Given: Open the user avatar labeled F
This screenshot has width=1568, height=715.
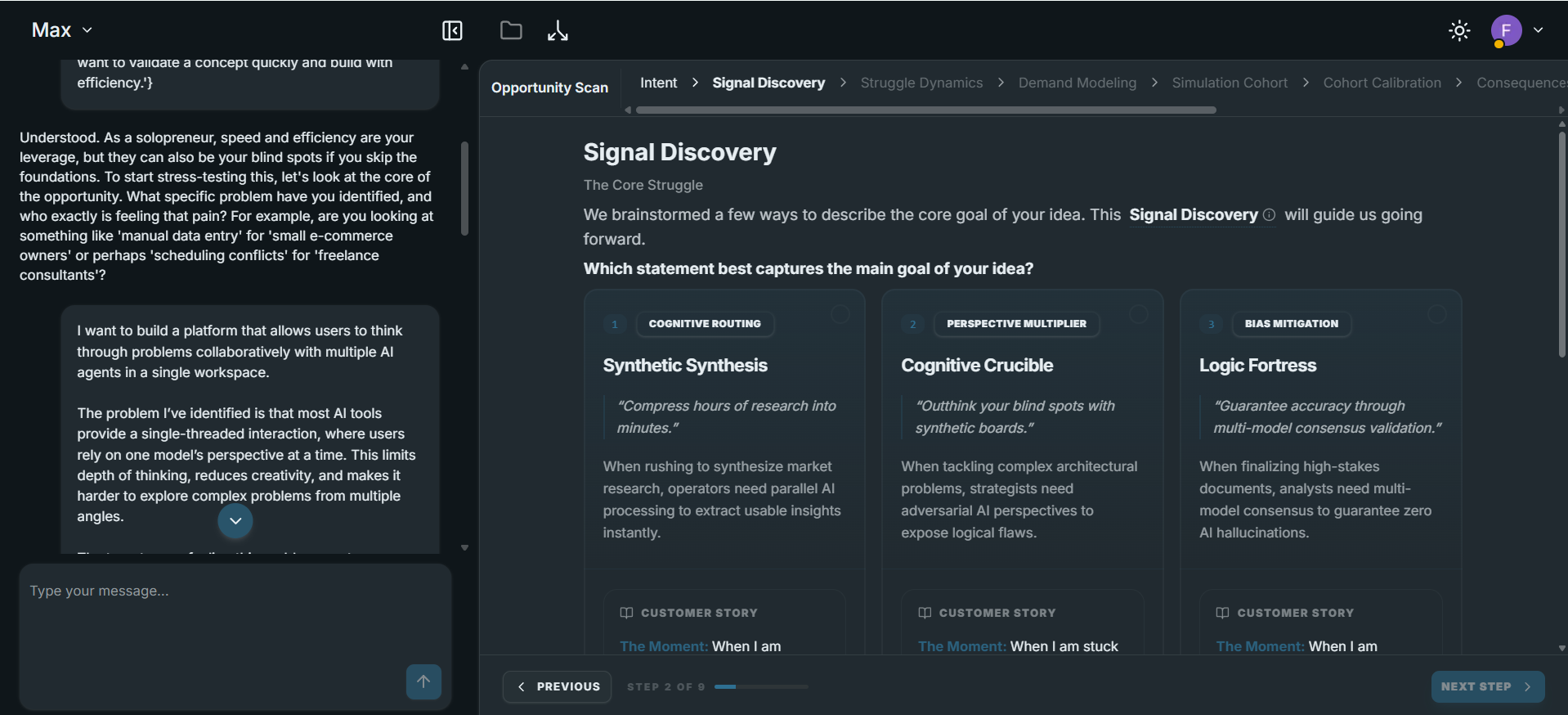Looking at the screenshot, I should point(1506,30).
